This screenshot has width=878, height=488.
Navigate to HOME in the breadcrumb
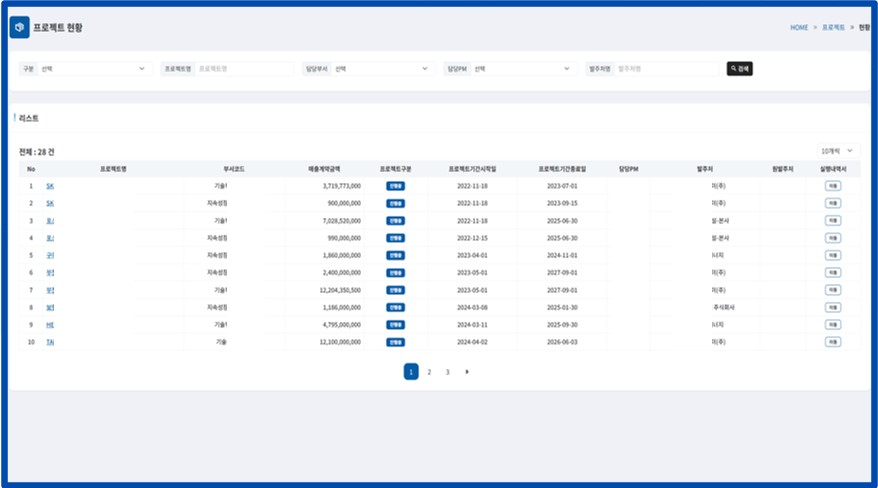pos(799,28)
